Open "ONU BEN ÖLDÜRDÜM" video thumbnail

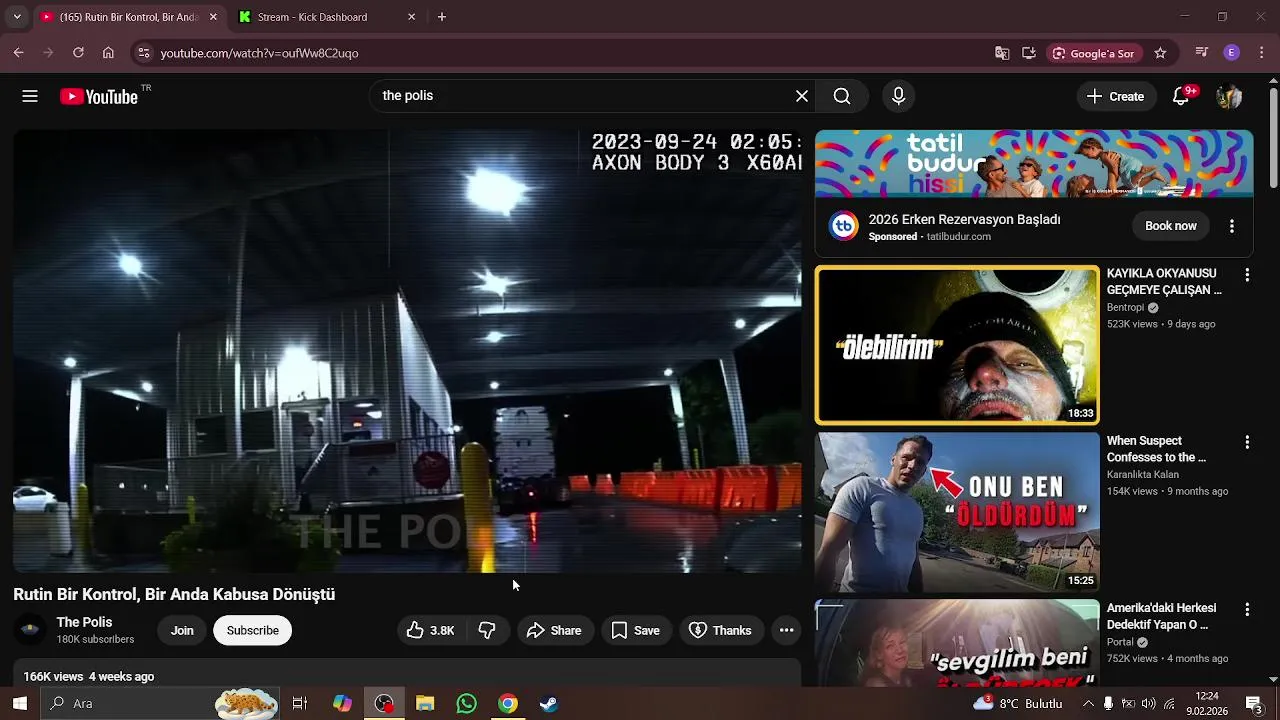click(957, 512)
